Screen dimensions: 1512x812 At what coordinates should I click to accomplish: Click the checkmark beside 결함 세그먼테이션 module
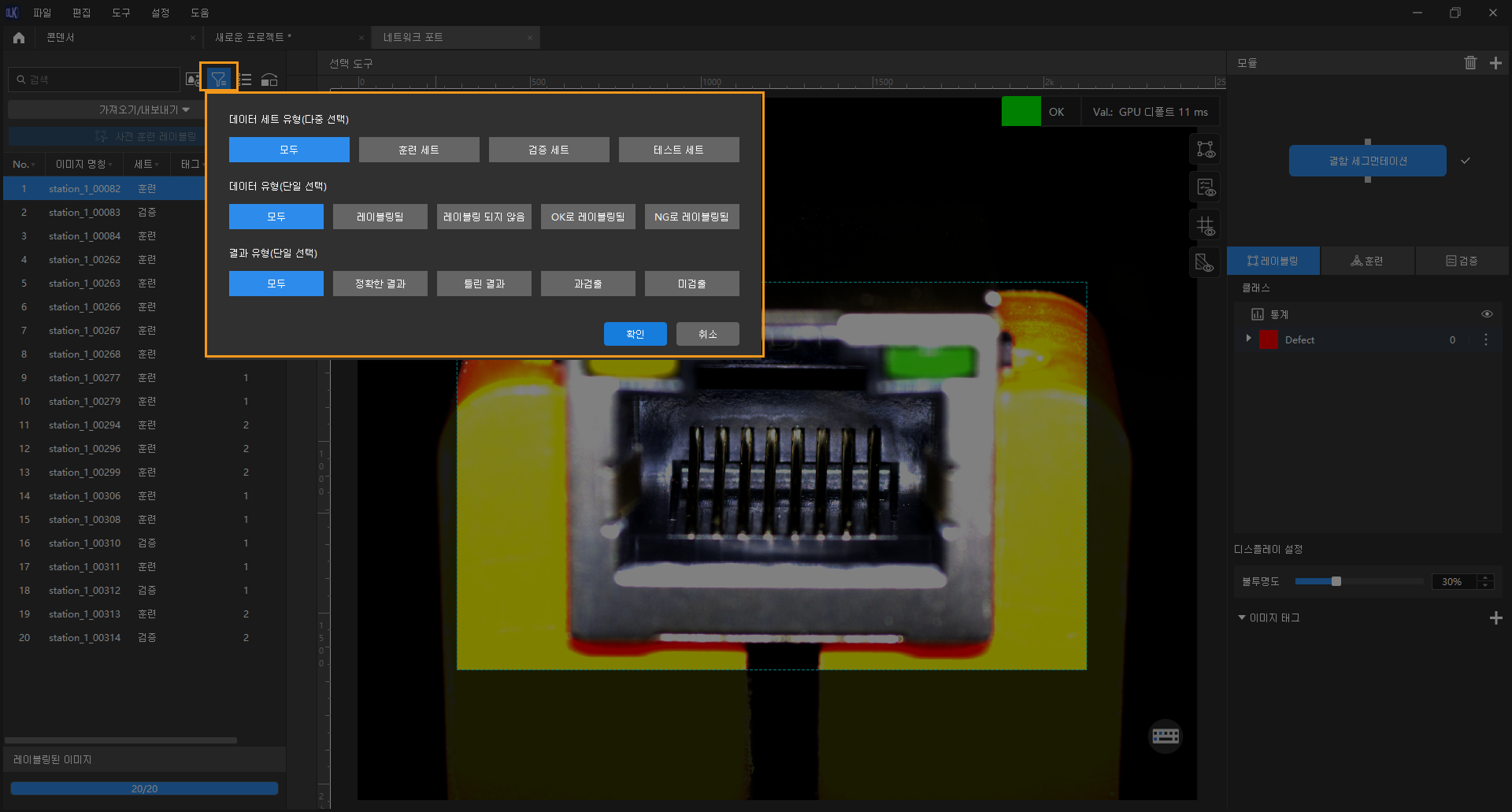(1465, 161)
